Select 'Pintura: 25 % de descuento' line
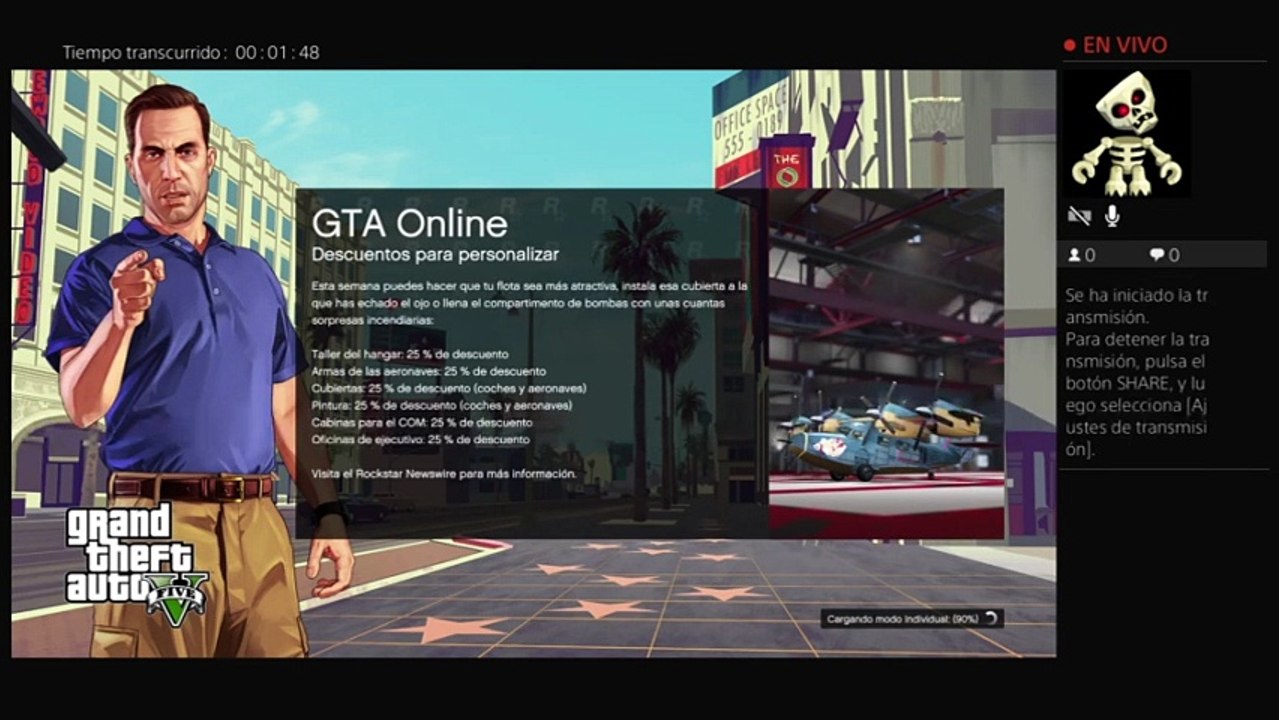Screen dimensions: 1279x720 click(442, 405)
